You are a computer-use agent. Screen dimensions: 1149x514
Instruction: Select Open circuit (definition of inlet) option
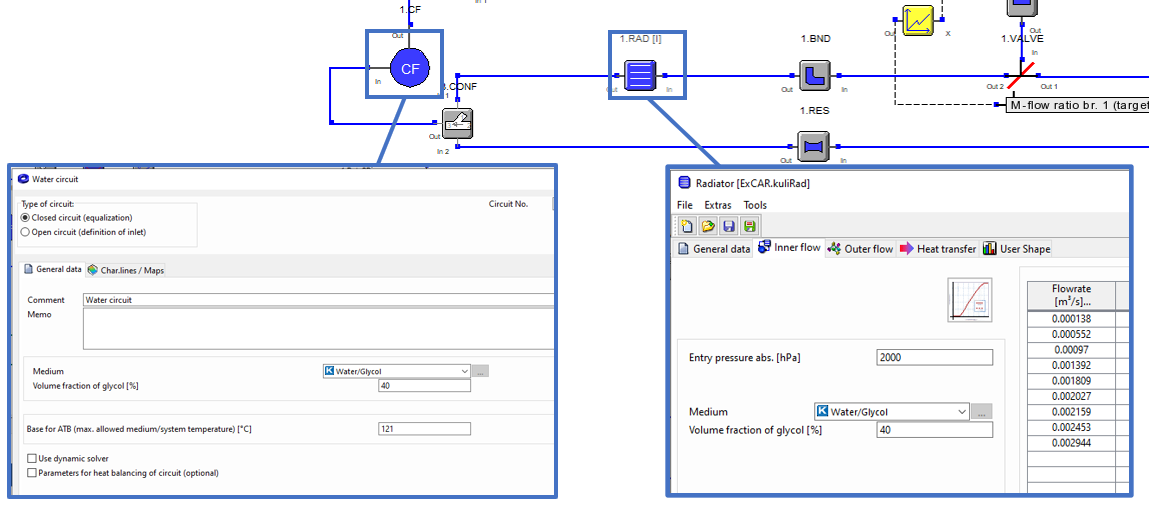pos(26,231)
